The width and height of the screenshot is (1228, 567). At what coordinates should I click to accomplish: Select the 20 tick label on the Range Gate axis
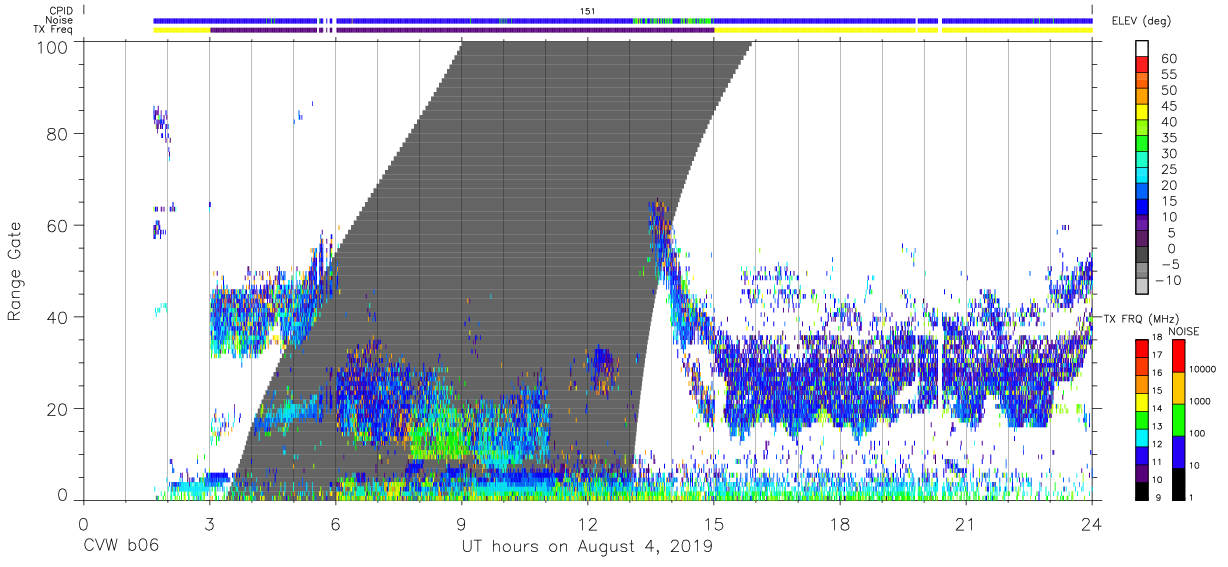[58, 409]
